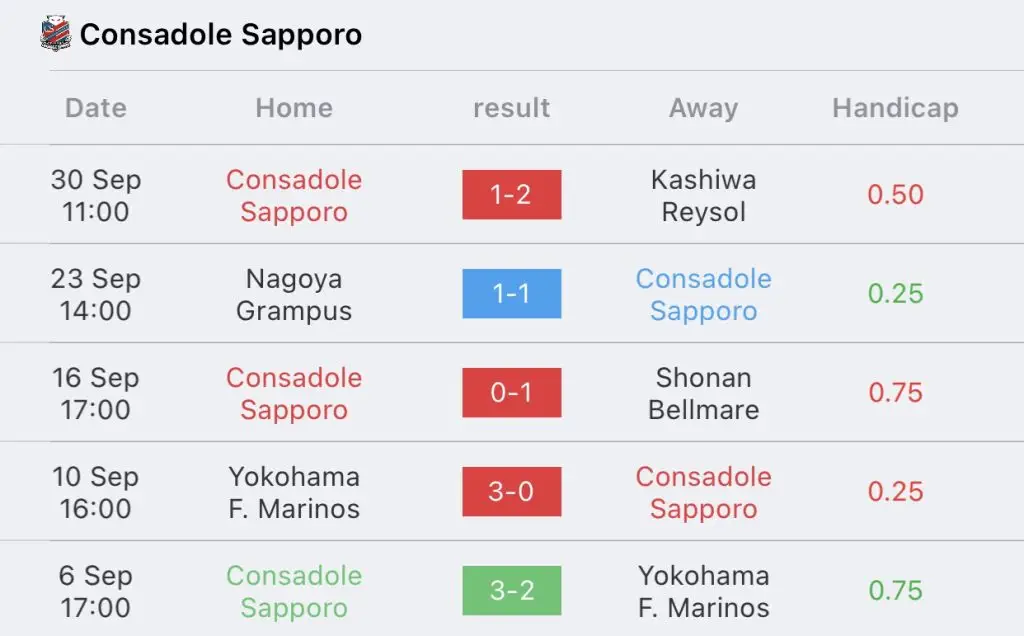Open the green 3-2 result badge
The height and width of the screenshot is (636, 1024).
[x=511, y=590]
